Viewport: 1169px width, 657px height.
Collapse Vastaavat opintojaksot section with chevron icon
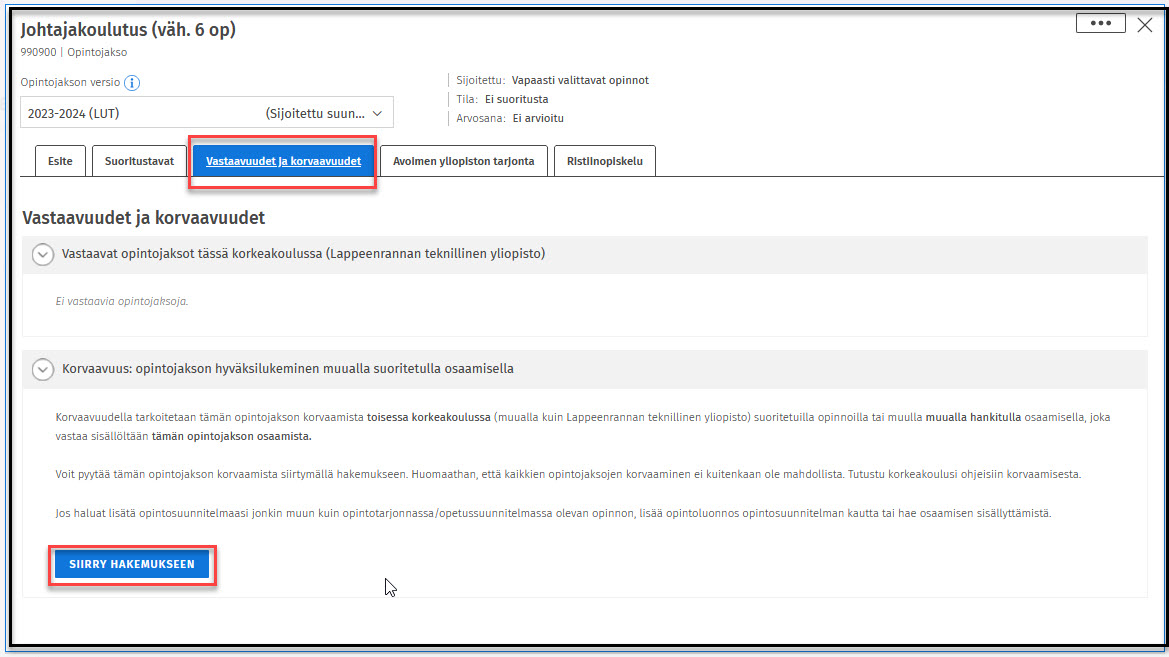(42, 255)
